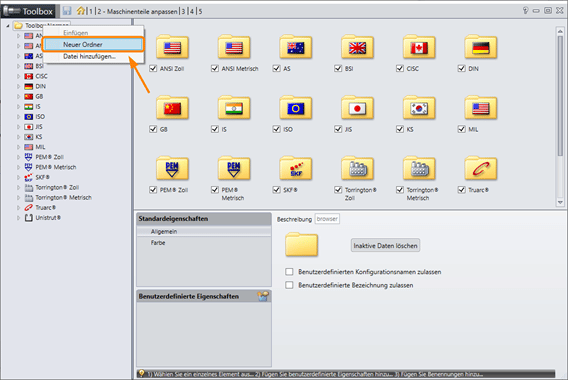The image size is (568, 380).
Task: Open the CISC Canadian standard folder
Action: [x=419, y=47]
